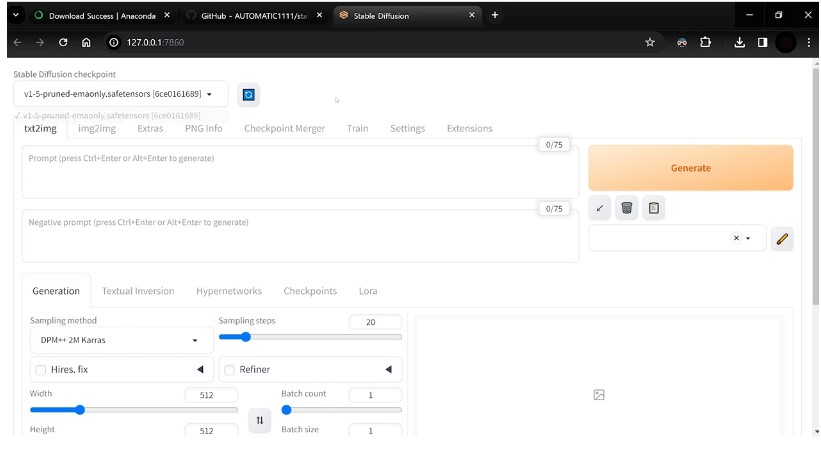
Task: Click the Batch count slider handle
Action: 286,410
